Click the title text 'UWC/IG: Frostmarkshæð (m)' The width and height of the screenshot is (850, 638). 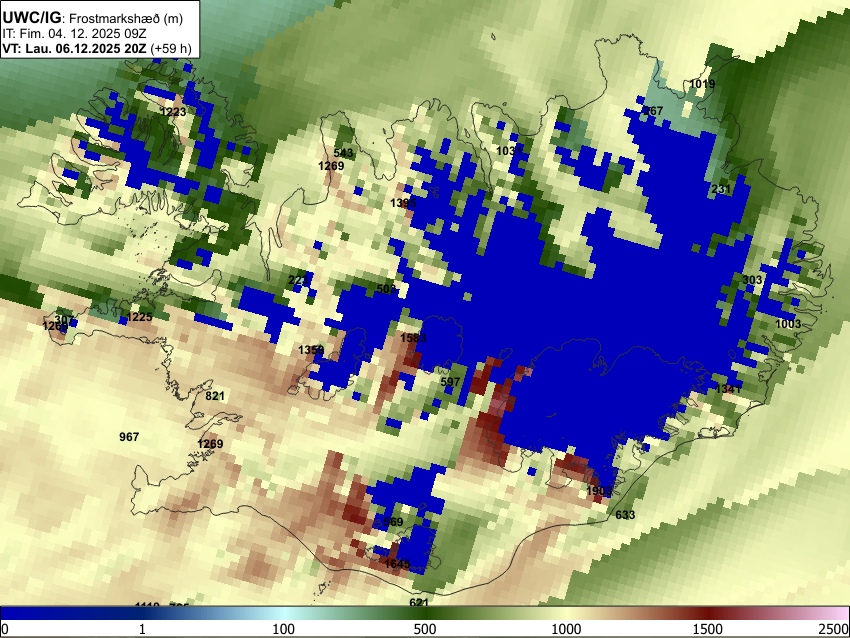(x=93, y=18)
